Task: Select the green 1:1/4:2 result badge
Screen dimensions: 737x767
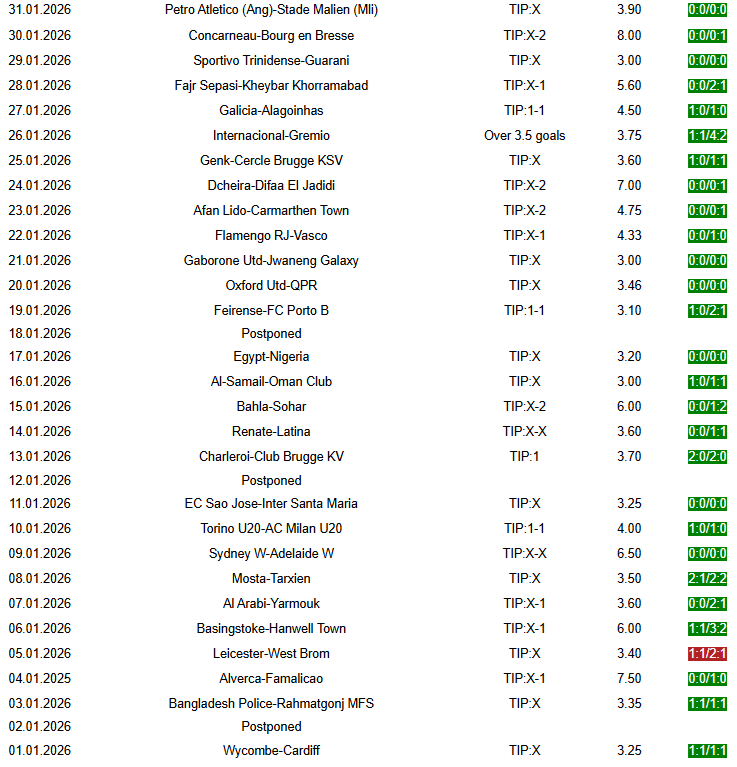Action: [x=707, y=136]
